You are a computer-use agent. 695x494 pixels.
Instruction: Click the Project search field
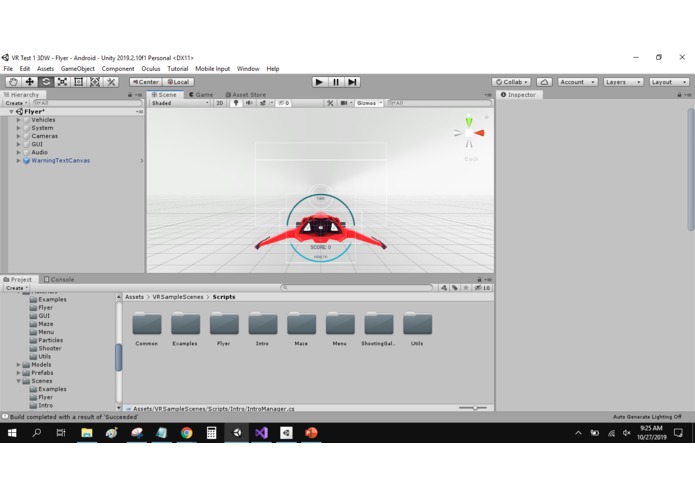click(x=356, y=288)
